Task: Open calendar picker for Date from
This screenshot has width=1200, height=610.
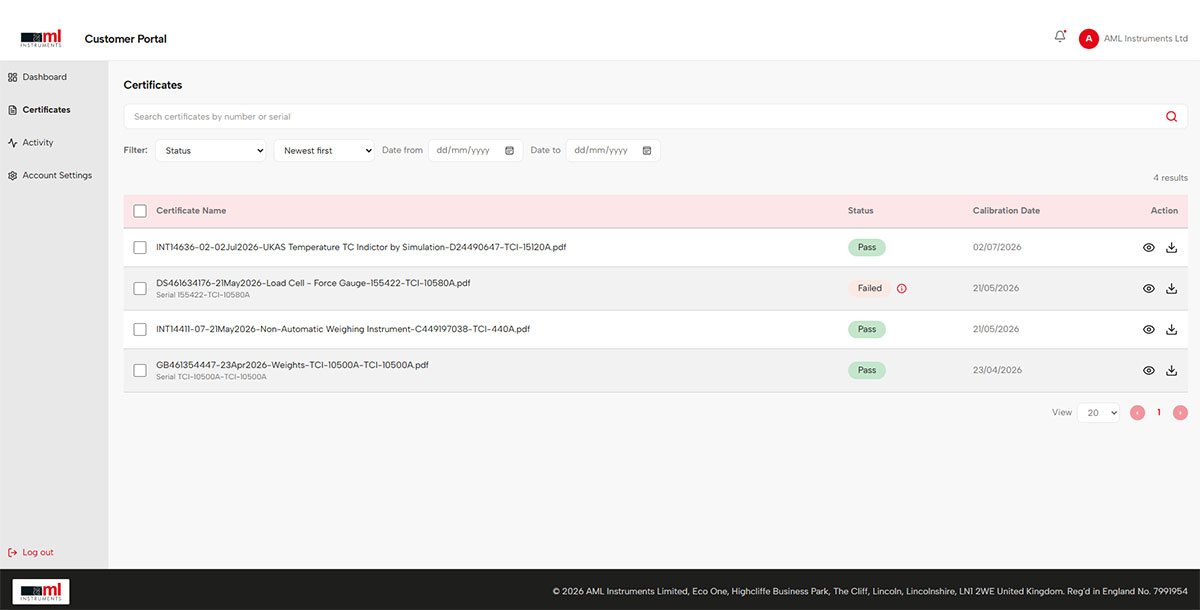Action: pos(509,151)
